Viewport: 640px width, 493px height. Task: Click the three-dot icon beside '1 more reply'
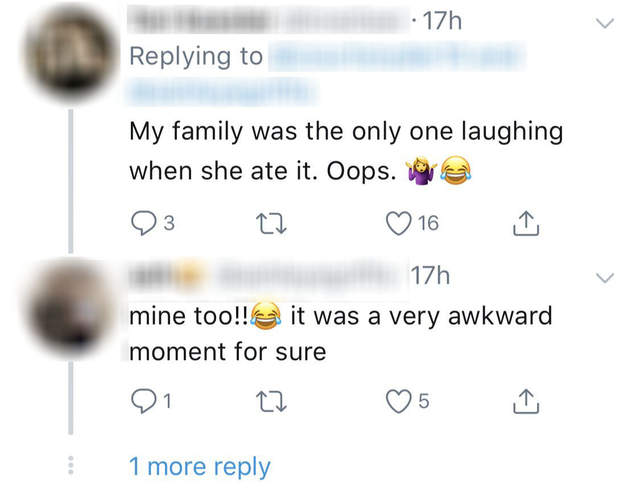coord(70,466)
